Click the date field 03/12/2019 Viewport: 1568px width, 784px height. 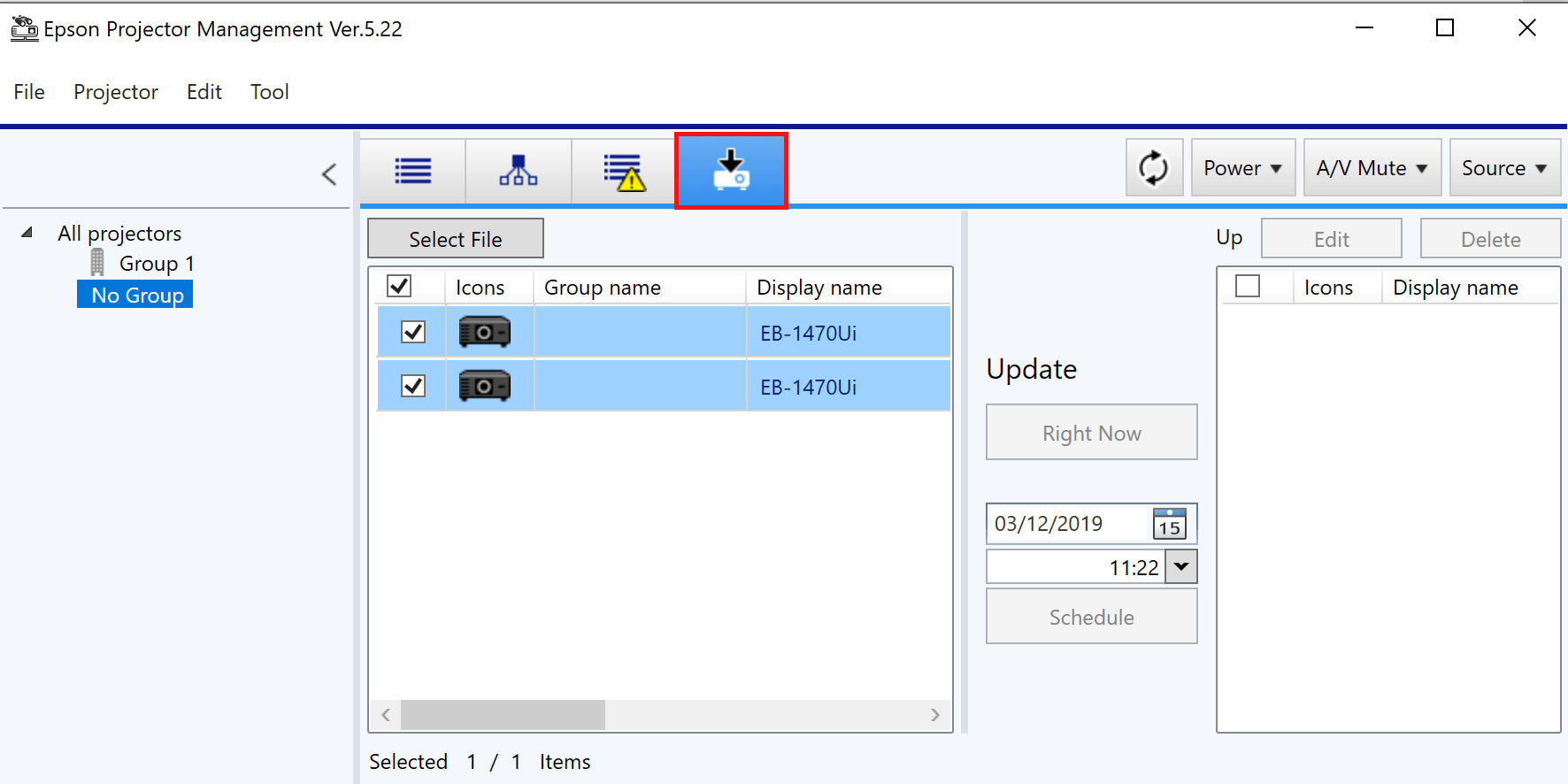tap(1067, 524)
